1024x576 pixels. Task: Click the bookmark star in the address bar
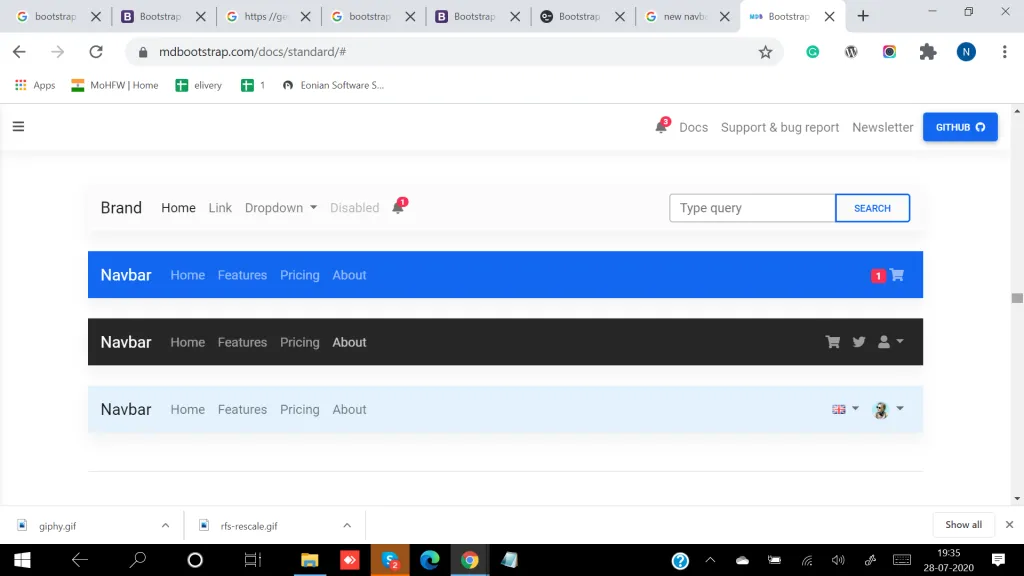pyautogui.click(x=765, y=51)
